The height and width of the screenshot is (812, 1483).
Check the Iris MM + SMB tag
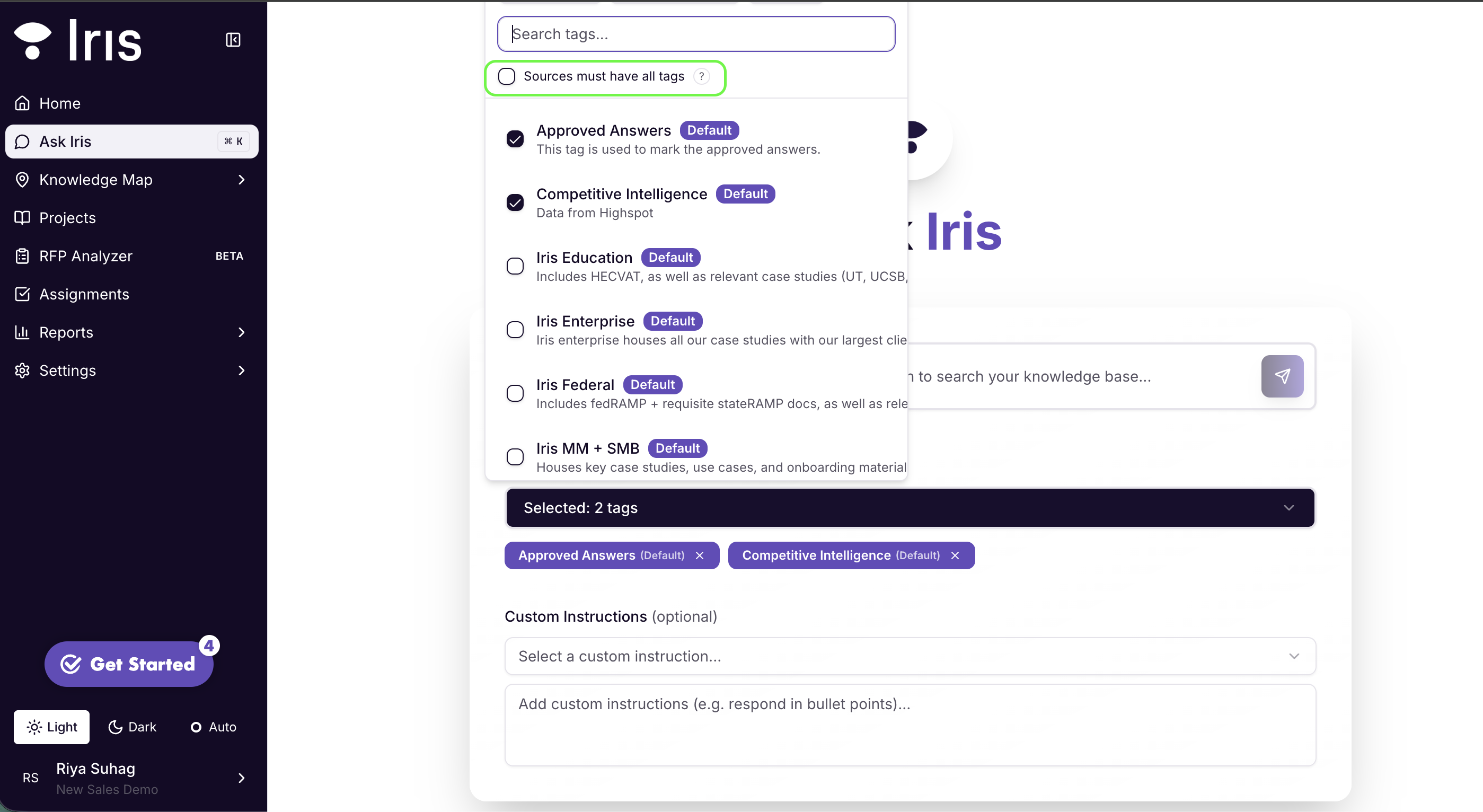pyautogui.click(x=515, y=457)
